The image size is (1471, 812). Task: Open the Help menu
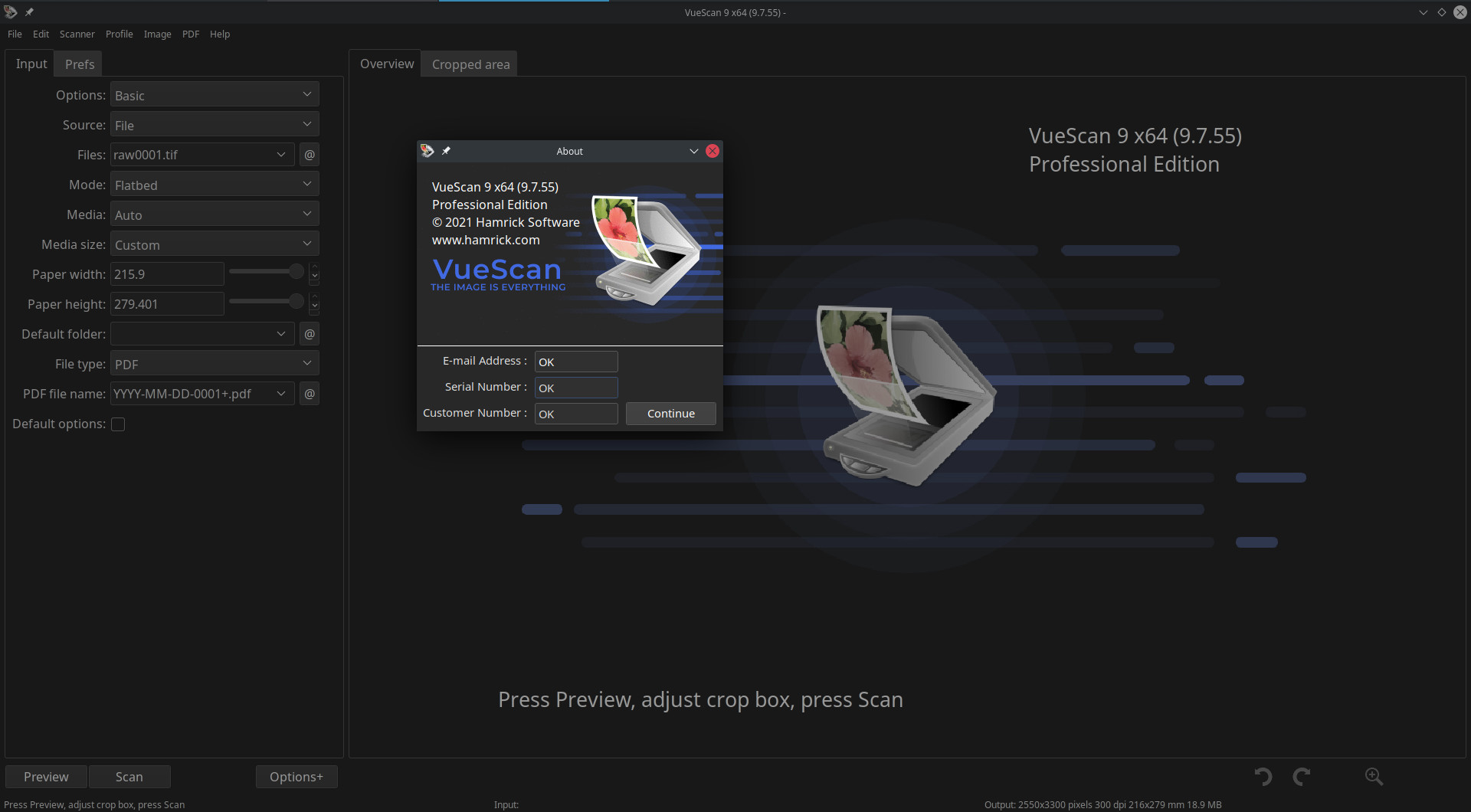tap(220, 34)
